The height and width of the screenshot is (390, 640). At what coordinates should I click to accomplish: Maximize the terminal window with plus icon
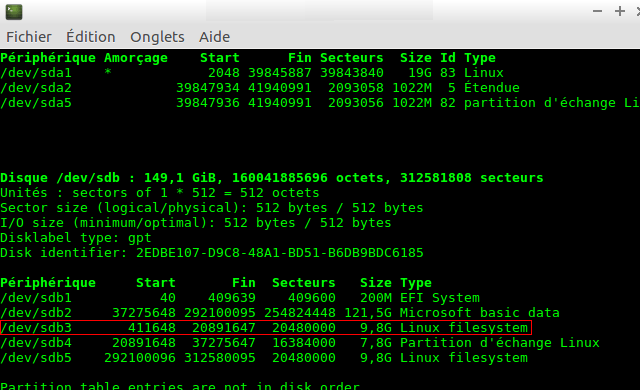point(620,11)
